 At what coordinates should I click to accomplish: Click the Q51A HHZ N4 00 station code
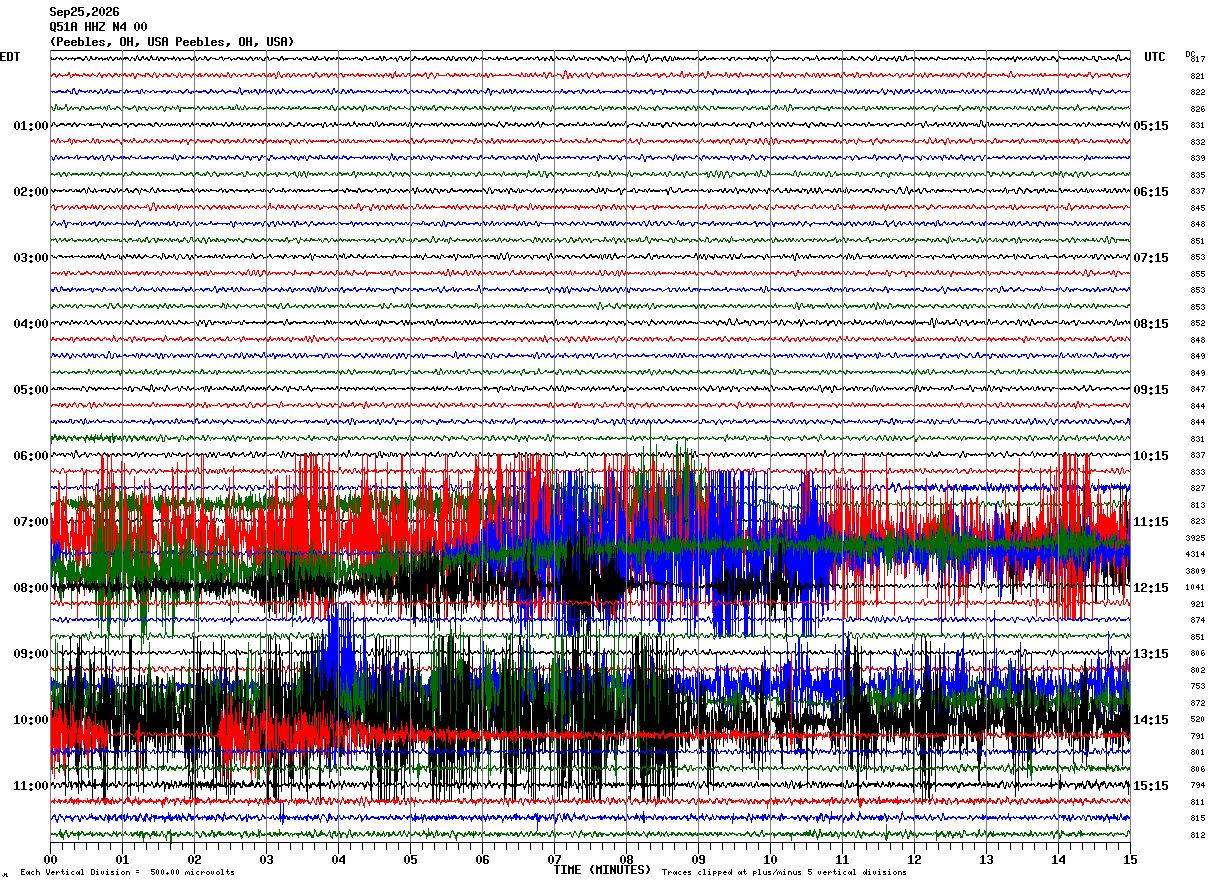coord(98,27)
